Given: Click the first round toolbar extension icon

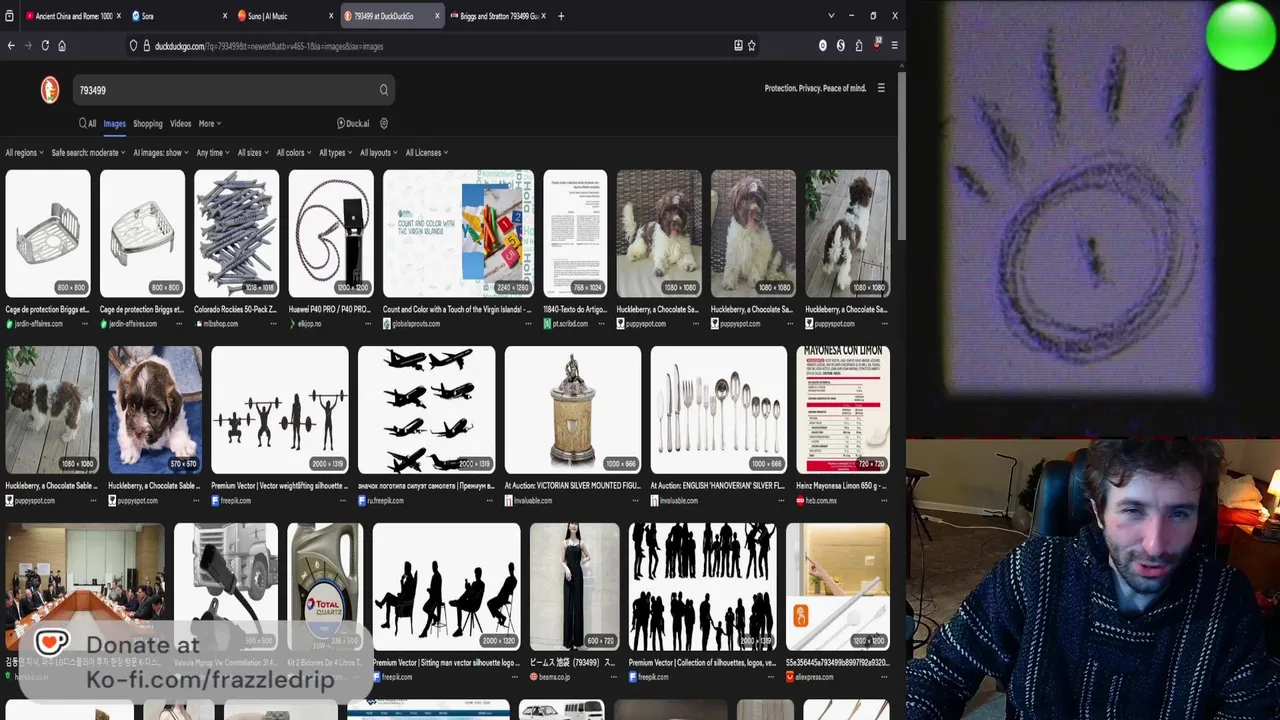Looking at the screenshot, I should pos(823,46).
